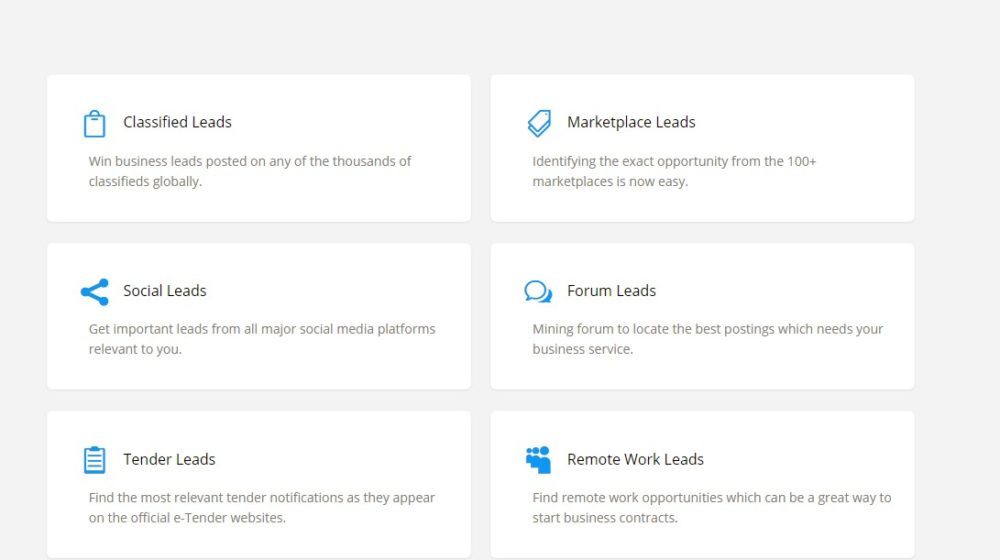Image resolution: width=1000 pixels, height=560 pixels.
Task: Click the Marketplace Leads tag icon
Action: point(538,123)
